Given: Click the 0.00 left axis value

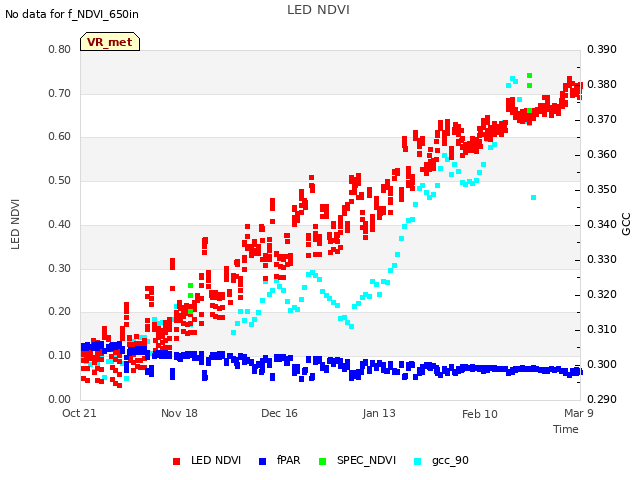Looking at the screenshot, I should click(60, 399).
